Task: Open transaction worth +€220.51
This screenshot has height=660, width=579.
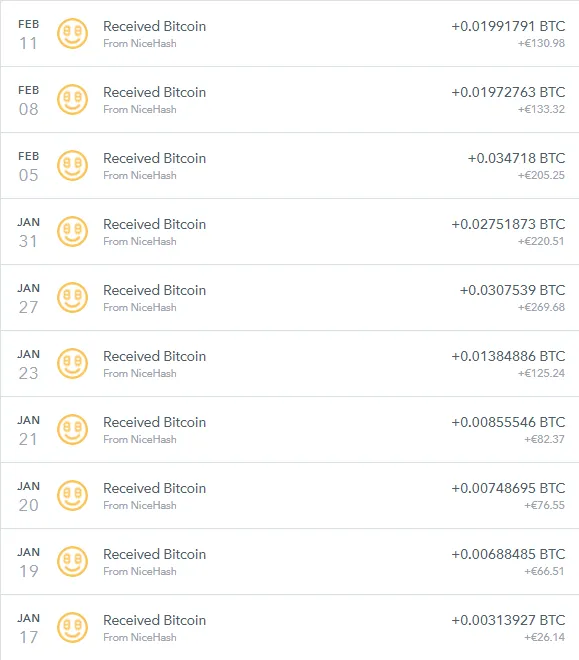Action: pos(541,241)
